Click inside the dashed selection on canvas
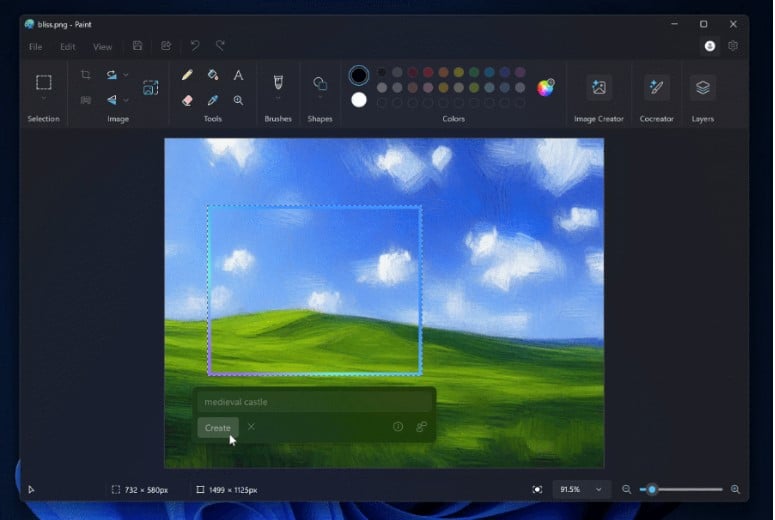The height and width of the screenshot is (520, 775). point(314,290)
